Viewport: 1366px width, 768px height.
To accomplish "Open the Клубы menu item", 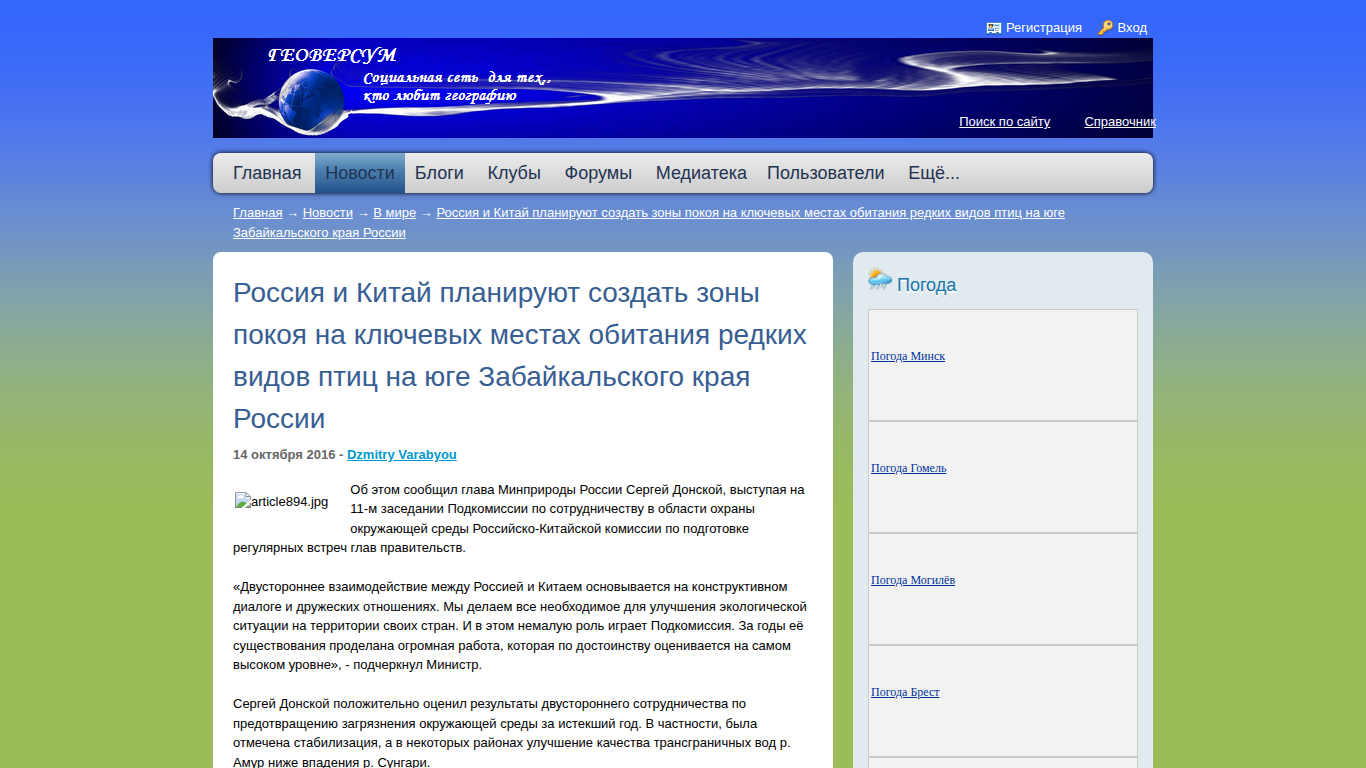I will (514, 173).
